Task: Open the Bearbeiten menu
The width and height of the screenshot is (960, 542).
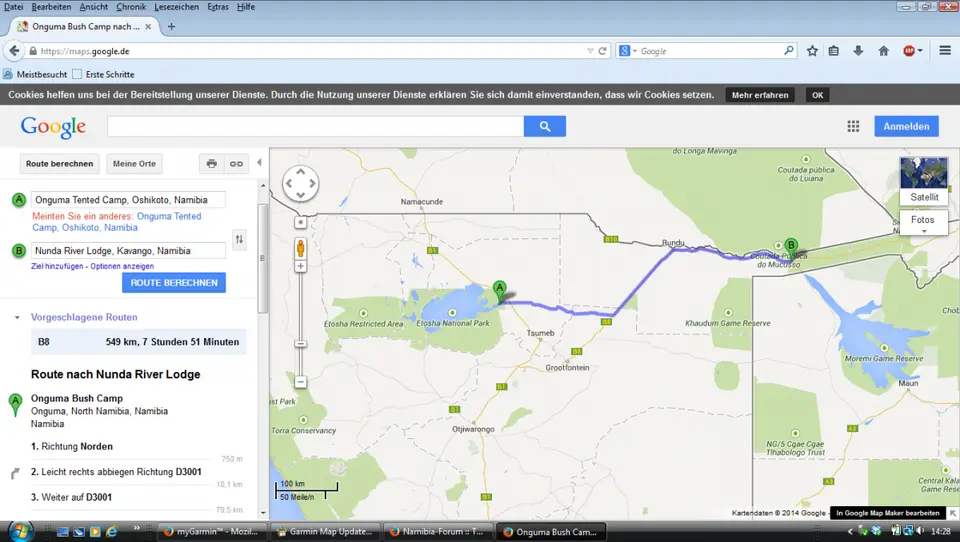Action: tap(51, 7)
